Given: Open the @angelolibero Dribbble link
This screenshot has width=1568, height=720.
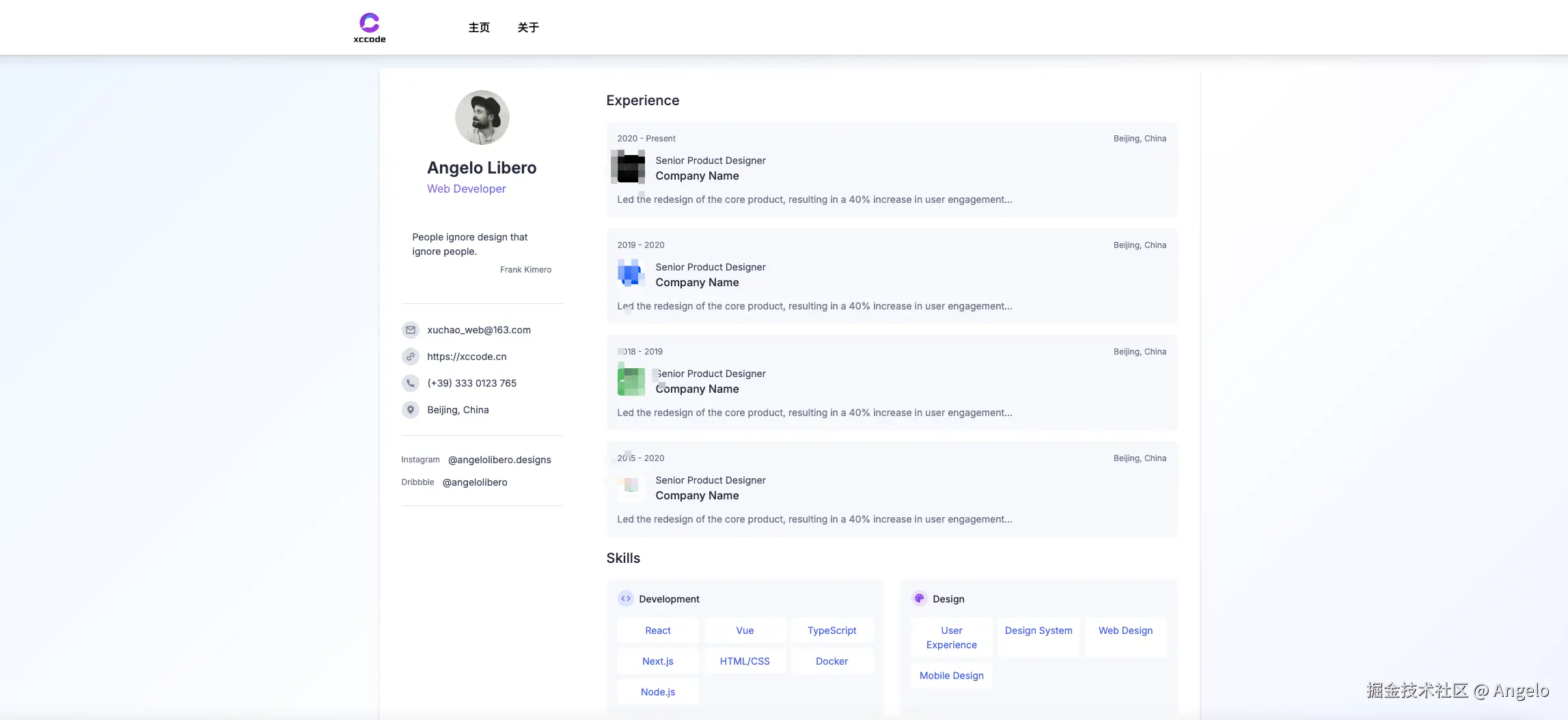Looking at the screenshot, I should point(475,482).
